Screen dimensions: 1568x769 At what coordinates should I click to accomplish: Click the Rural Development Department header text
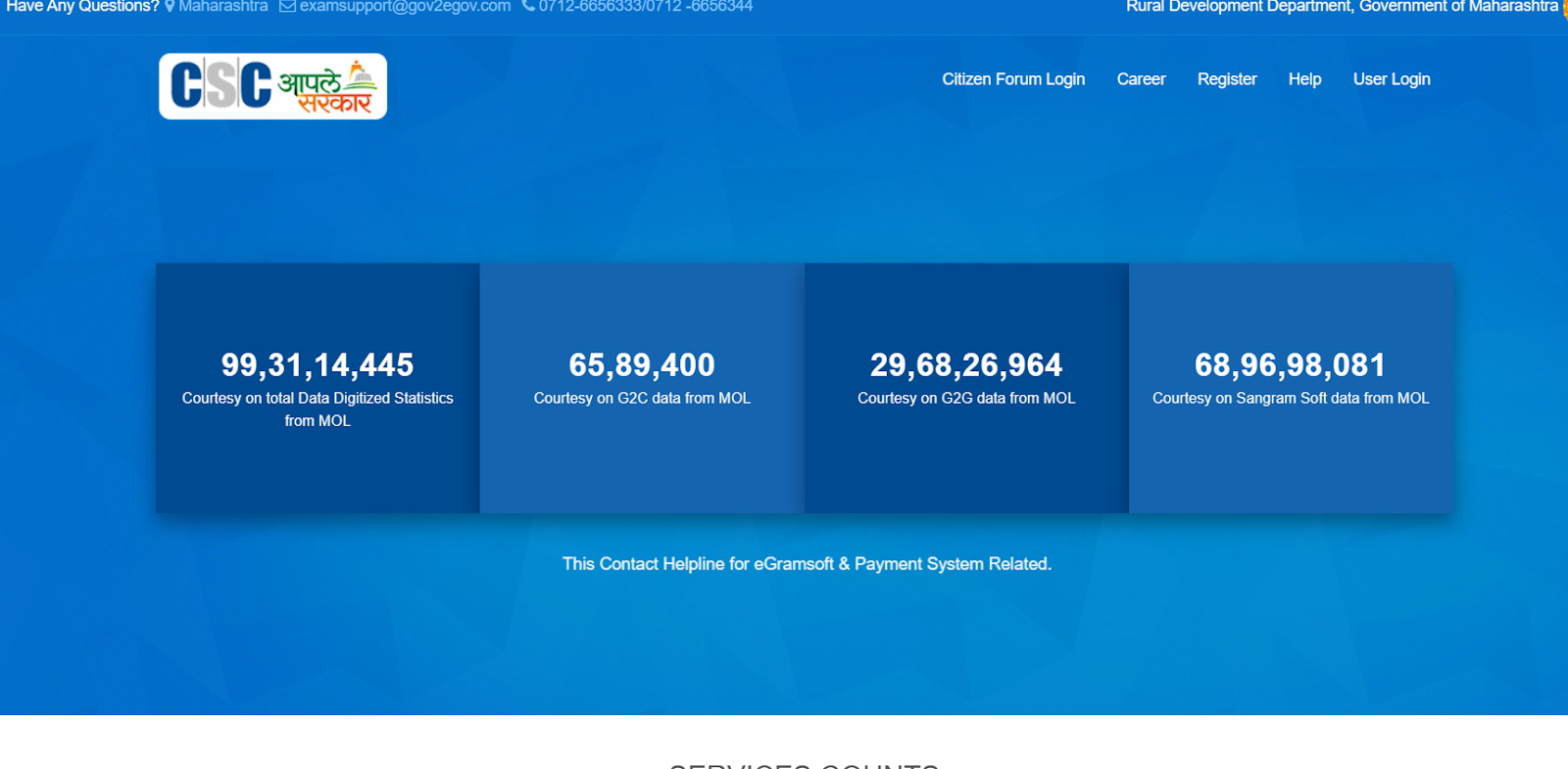point(1342,6)
